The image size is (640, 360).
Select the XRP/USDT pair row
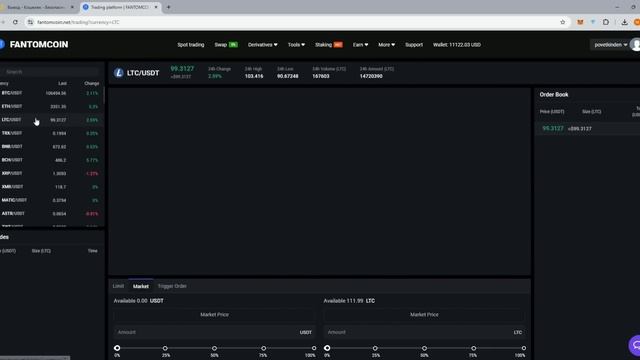51,173
